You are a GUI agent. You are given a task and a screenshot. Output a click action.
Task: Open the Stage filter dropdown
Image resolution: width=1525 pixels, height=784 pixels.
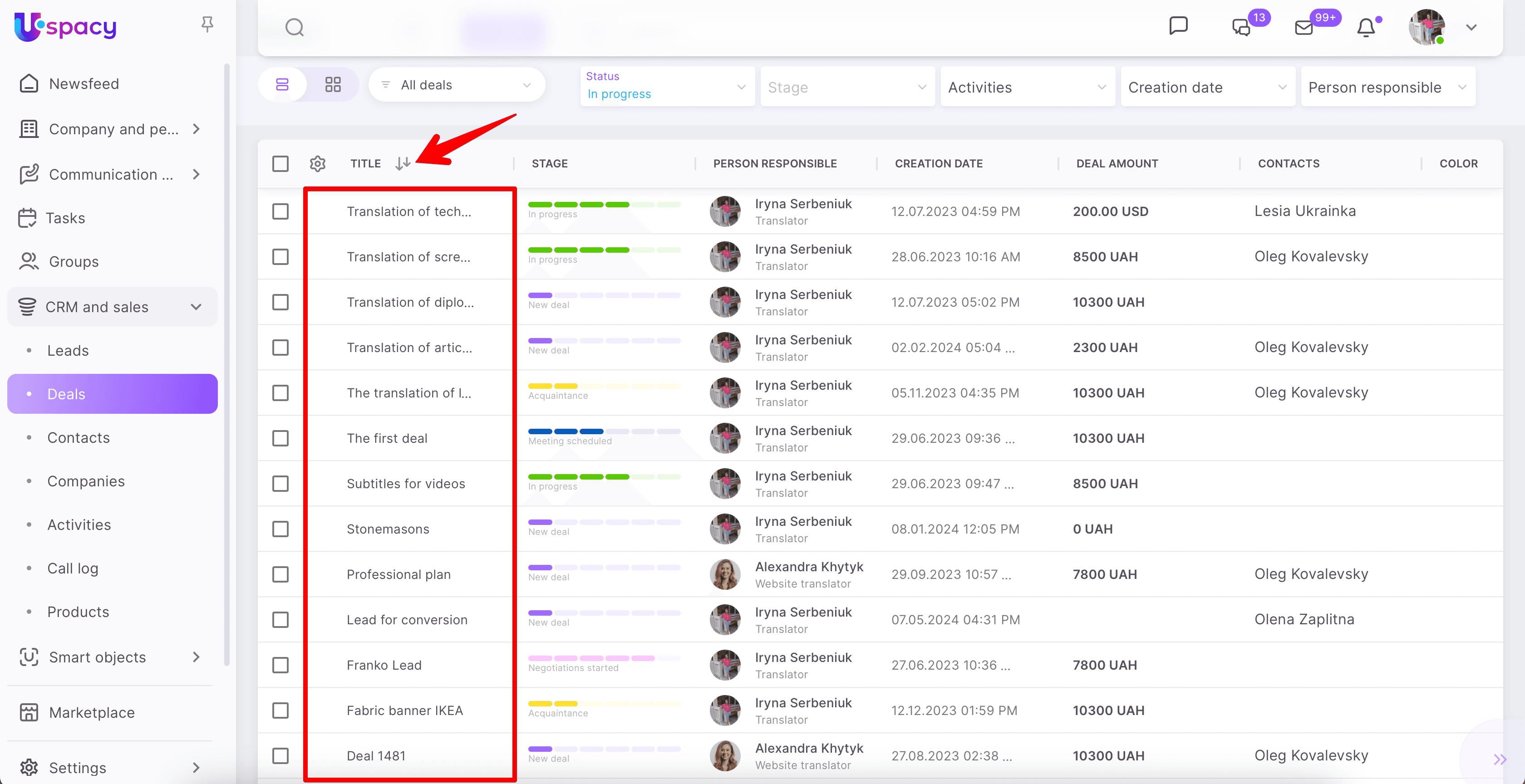tap(847, 86)
